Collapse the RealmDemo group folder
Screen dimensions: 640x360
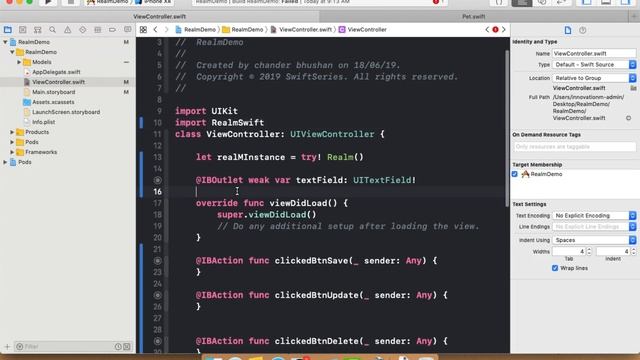coord(12,52)
